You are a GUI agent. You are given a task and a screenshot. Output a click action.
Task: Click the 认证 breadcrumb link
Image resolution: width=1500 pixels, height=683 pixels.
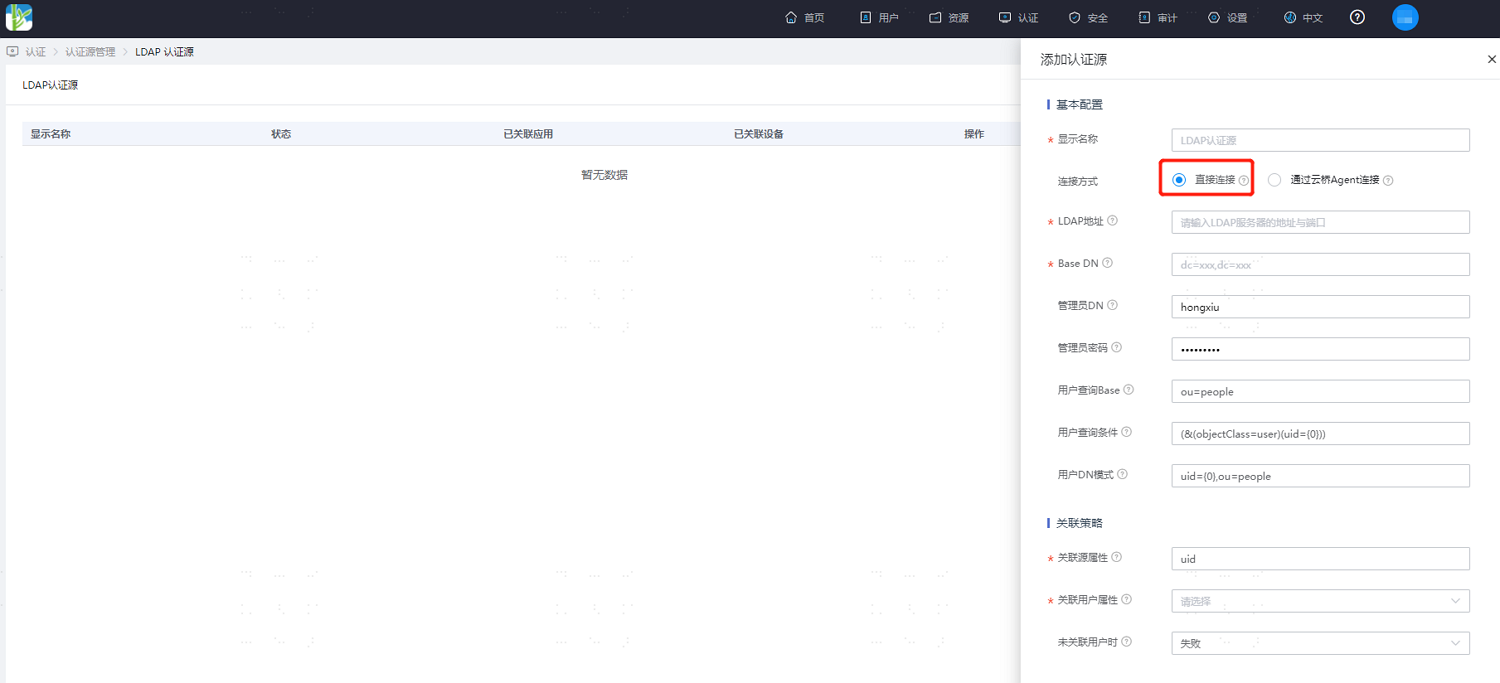click(36, 52)
